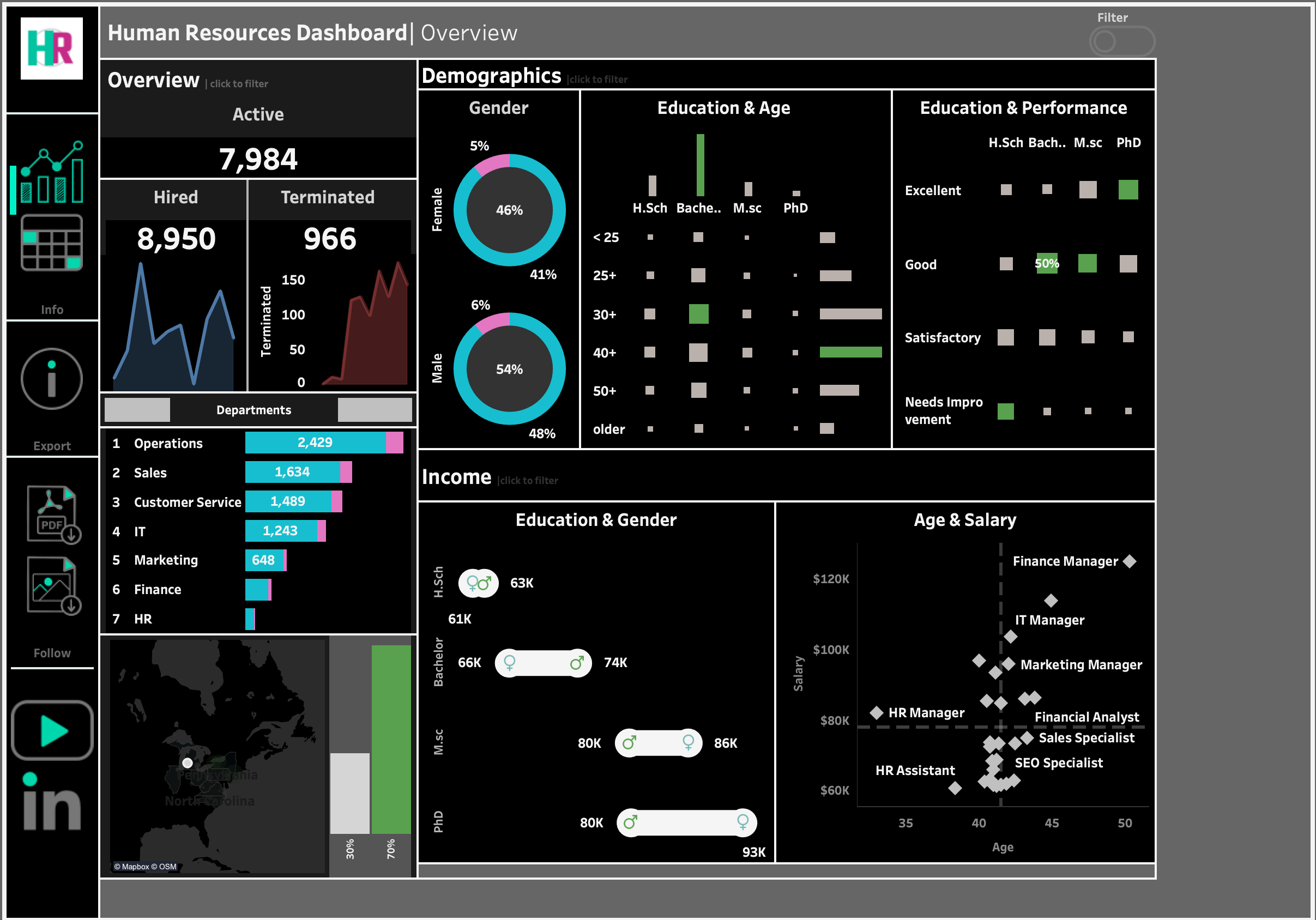The image size is (1316, 920).
Task: Click the green Excellent PhD square
Action: coord(1127,190)
